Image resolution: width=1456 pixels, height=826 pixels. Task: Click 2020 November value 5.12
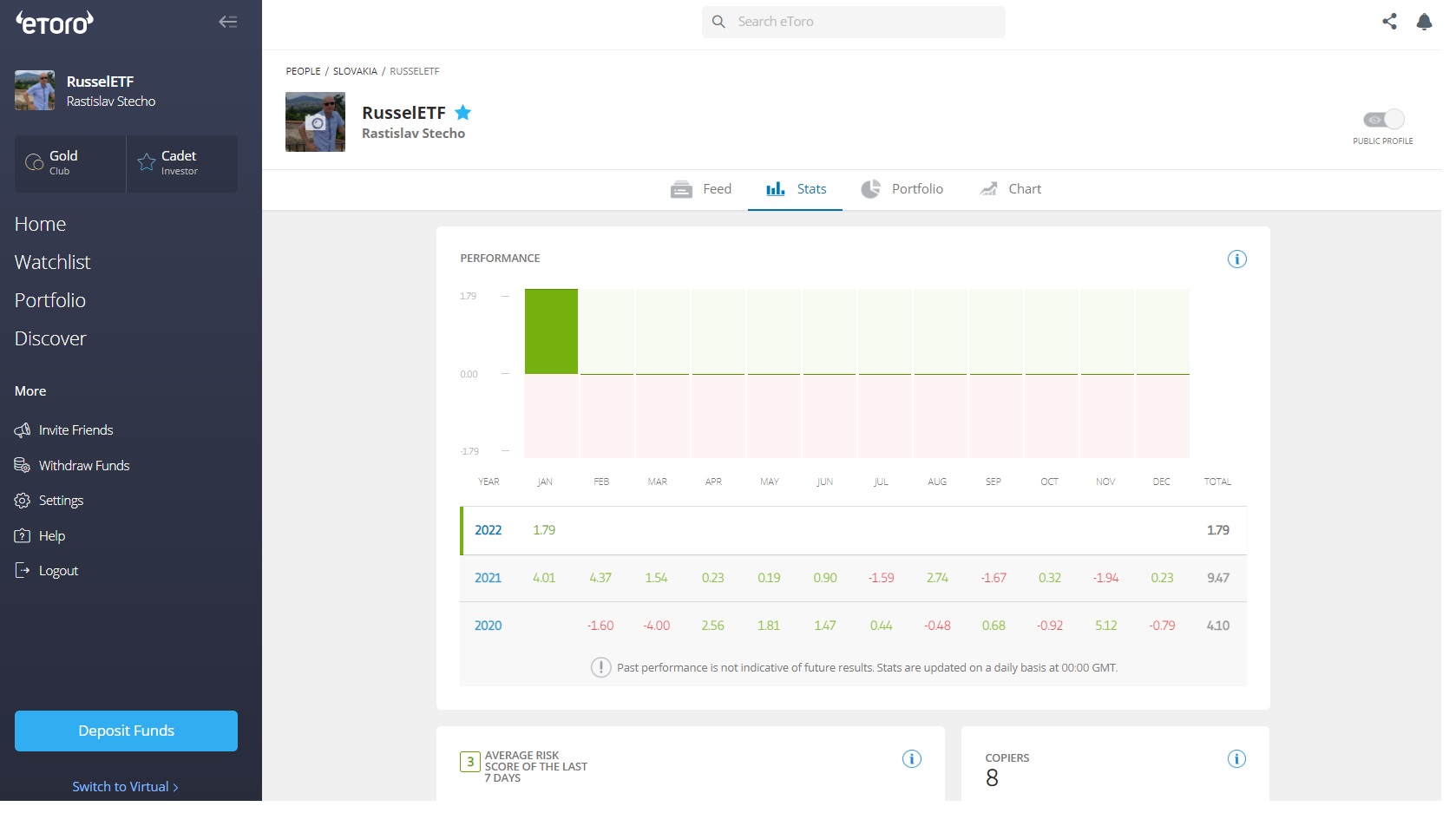1105,626
